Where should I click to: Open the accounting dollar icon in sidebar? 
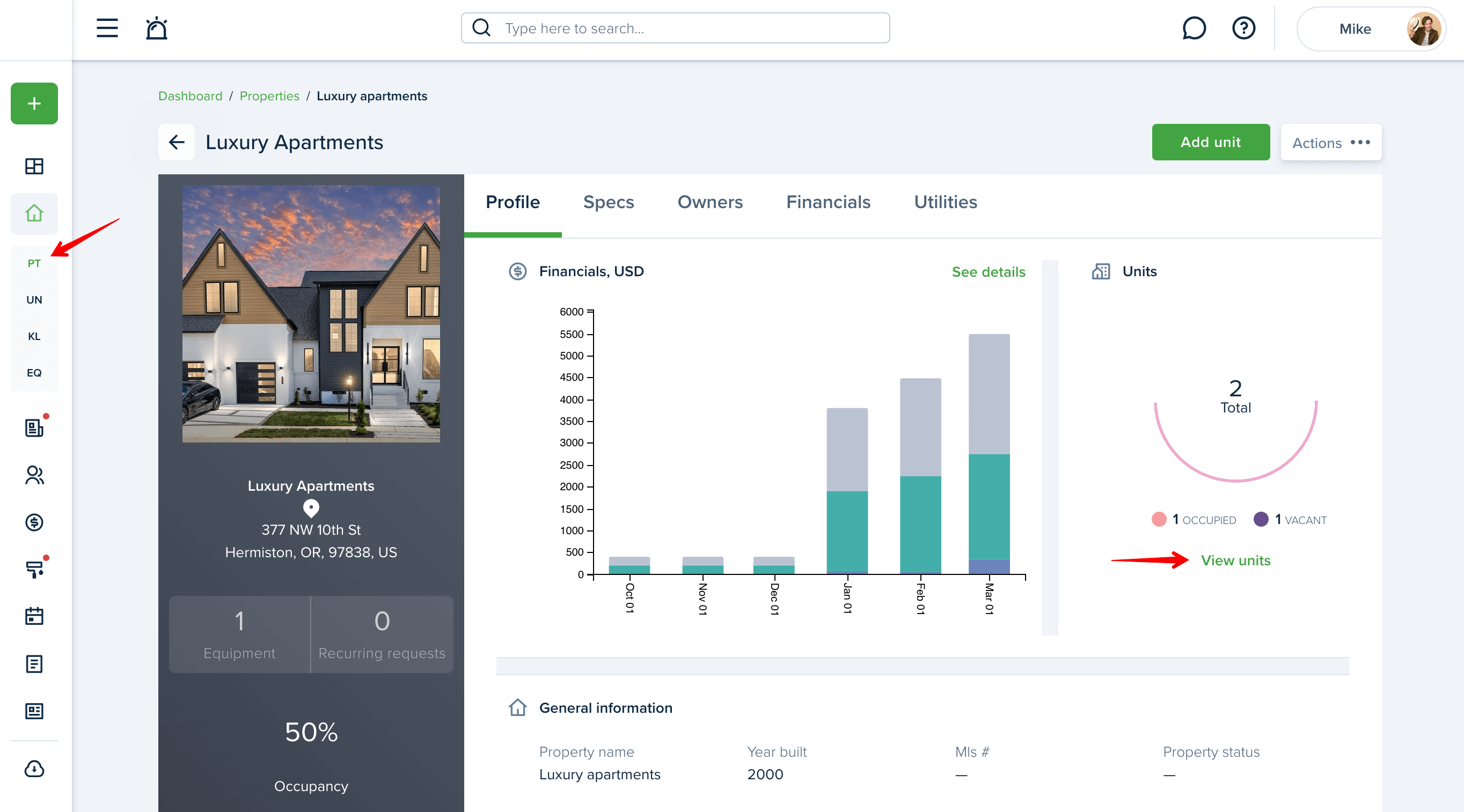click(34, 522)
